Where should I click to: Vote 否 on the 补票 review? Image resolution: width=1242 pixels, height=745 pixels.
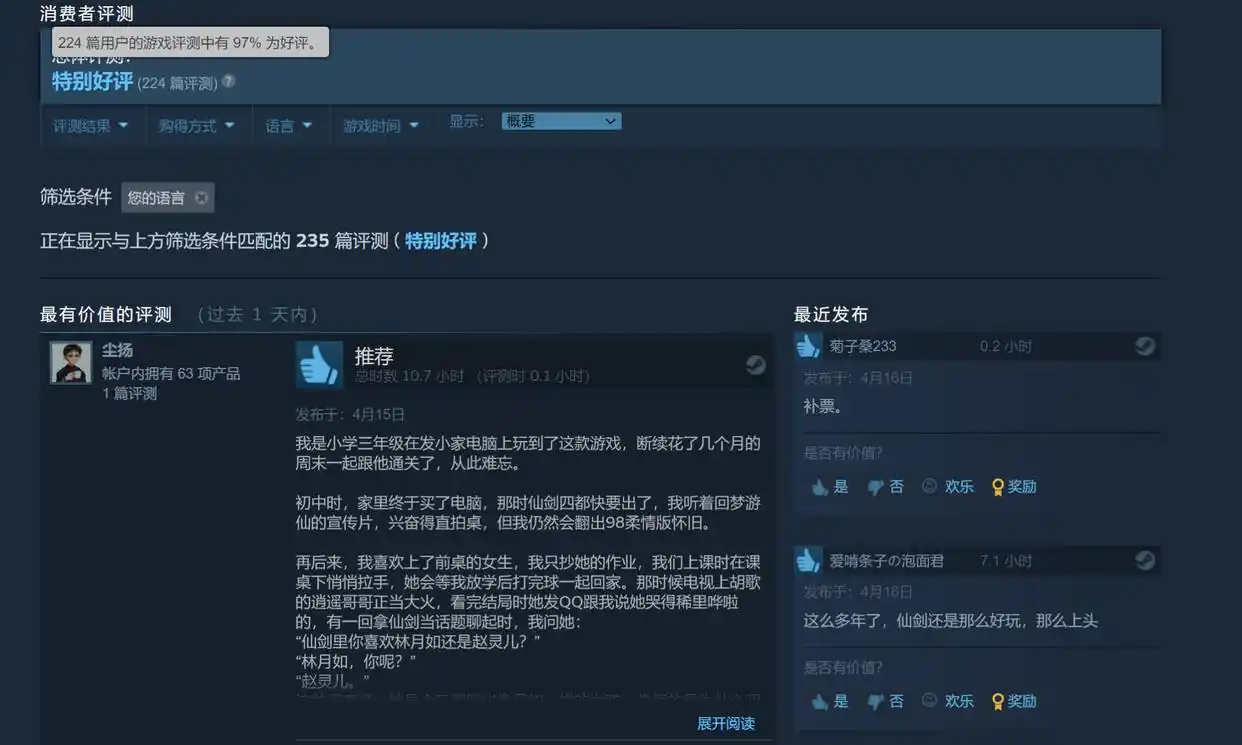coord(885,486)
